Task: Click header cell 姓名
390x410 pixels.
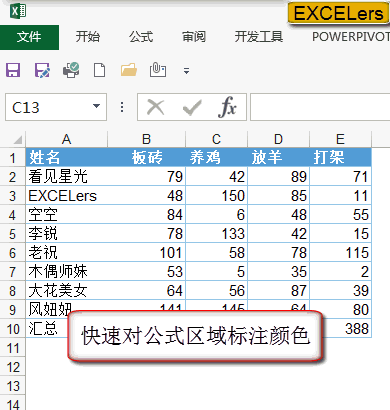Action: [x=67, y=157]
